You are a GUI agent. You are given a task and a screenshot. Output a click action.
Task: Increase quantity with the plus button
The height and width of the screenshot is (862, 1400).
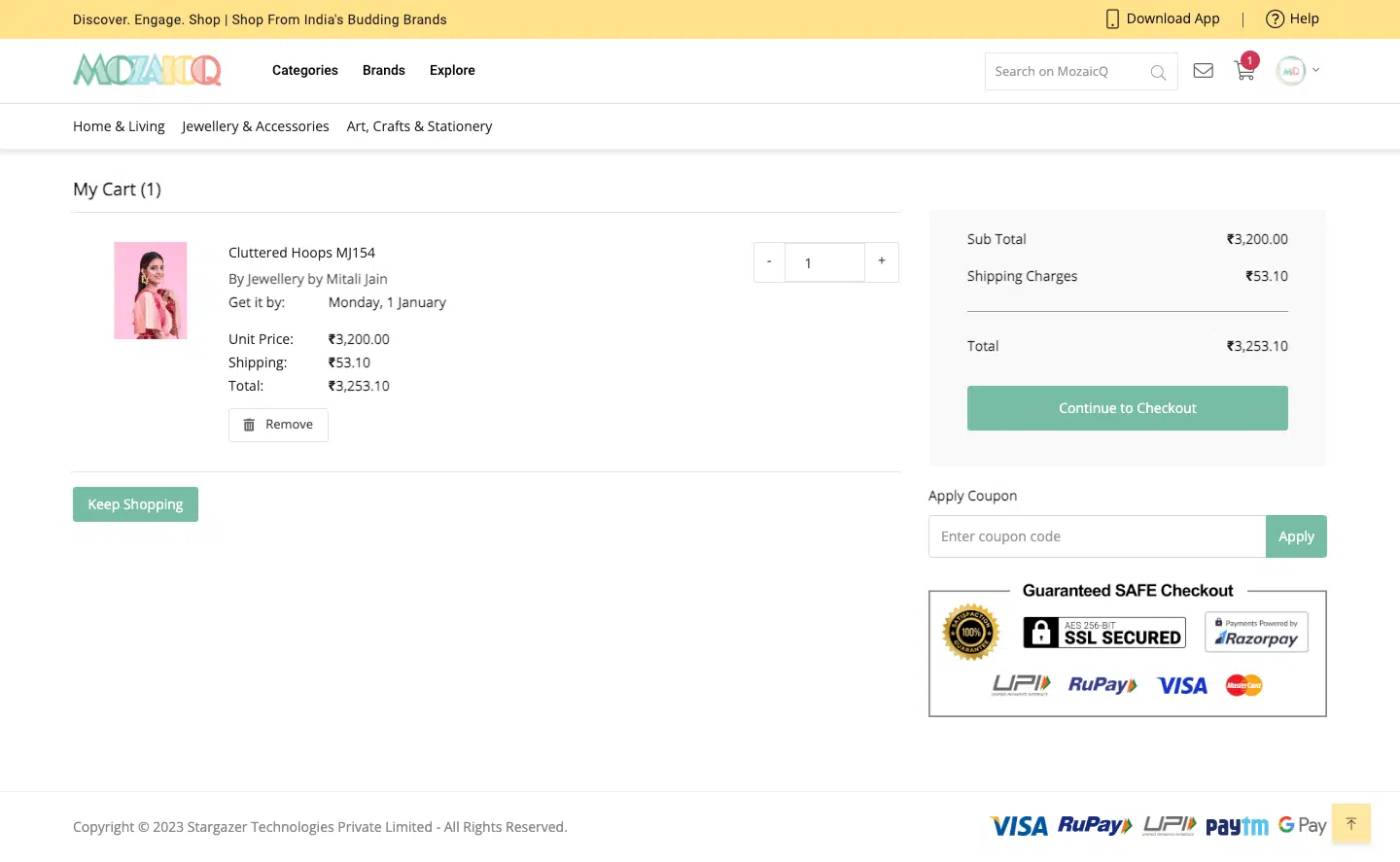pyautogui.click(x=882, y=262)
